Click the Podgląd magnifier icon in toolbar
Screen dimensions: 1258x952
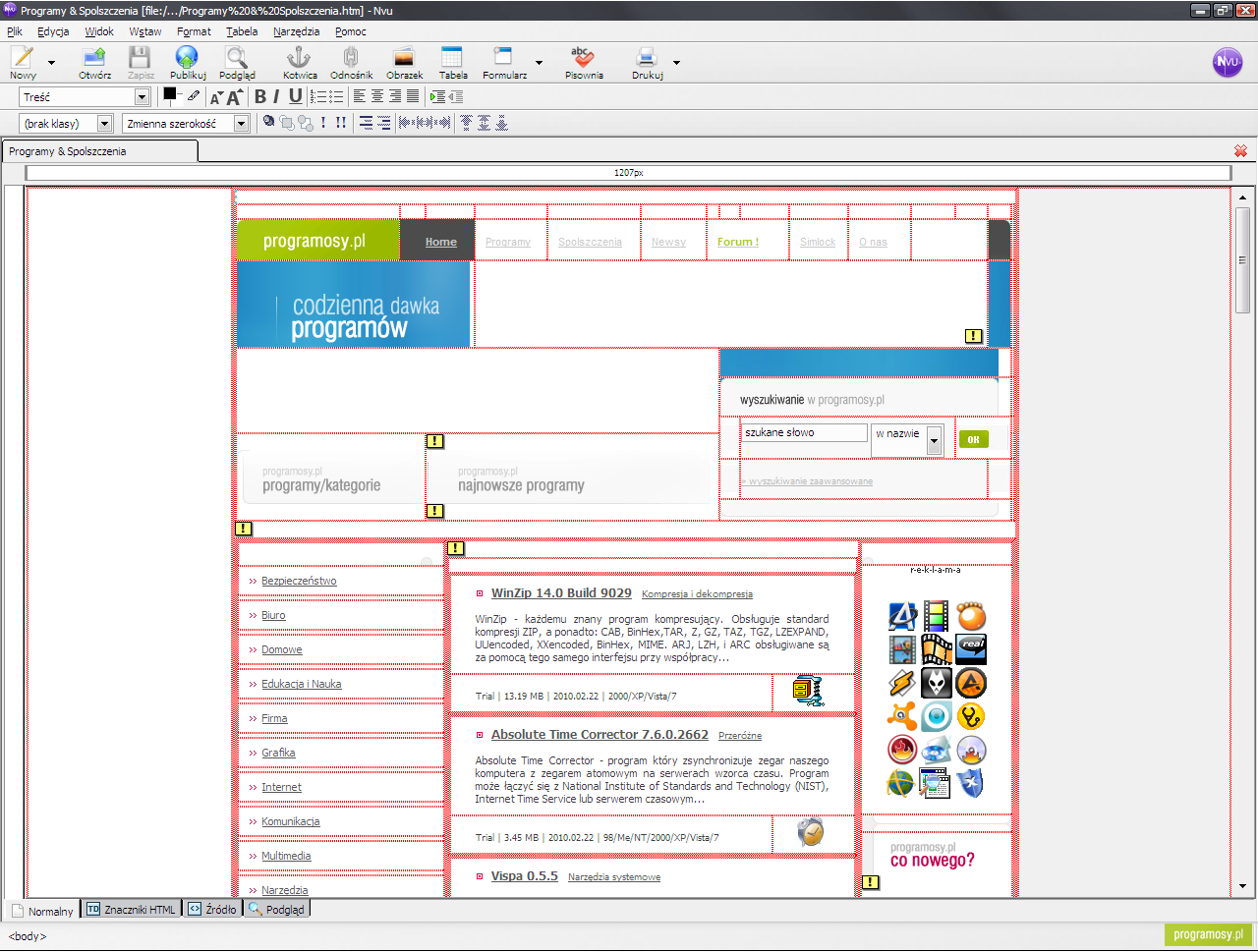point(237,57)
